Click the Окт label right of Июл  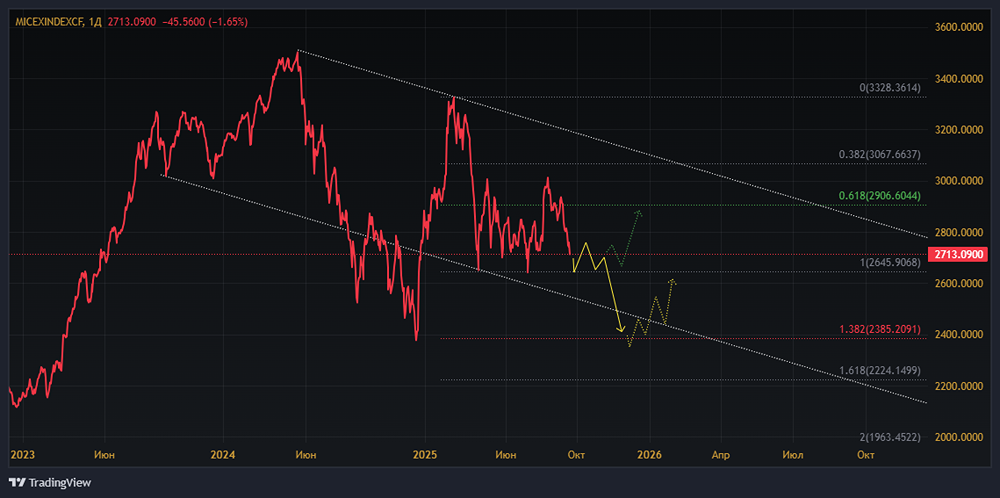pyautogui.click(x=865, y=455)
